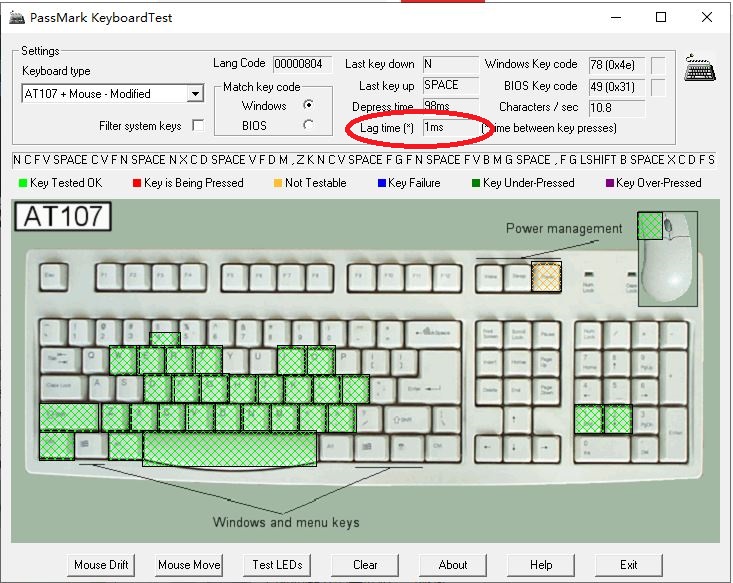Click the Tab key on the keyboard image

pyautogui.click(x=60, y=360)
